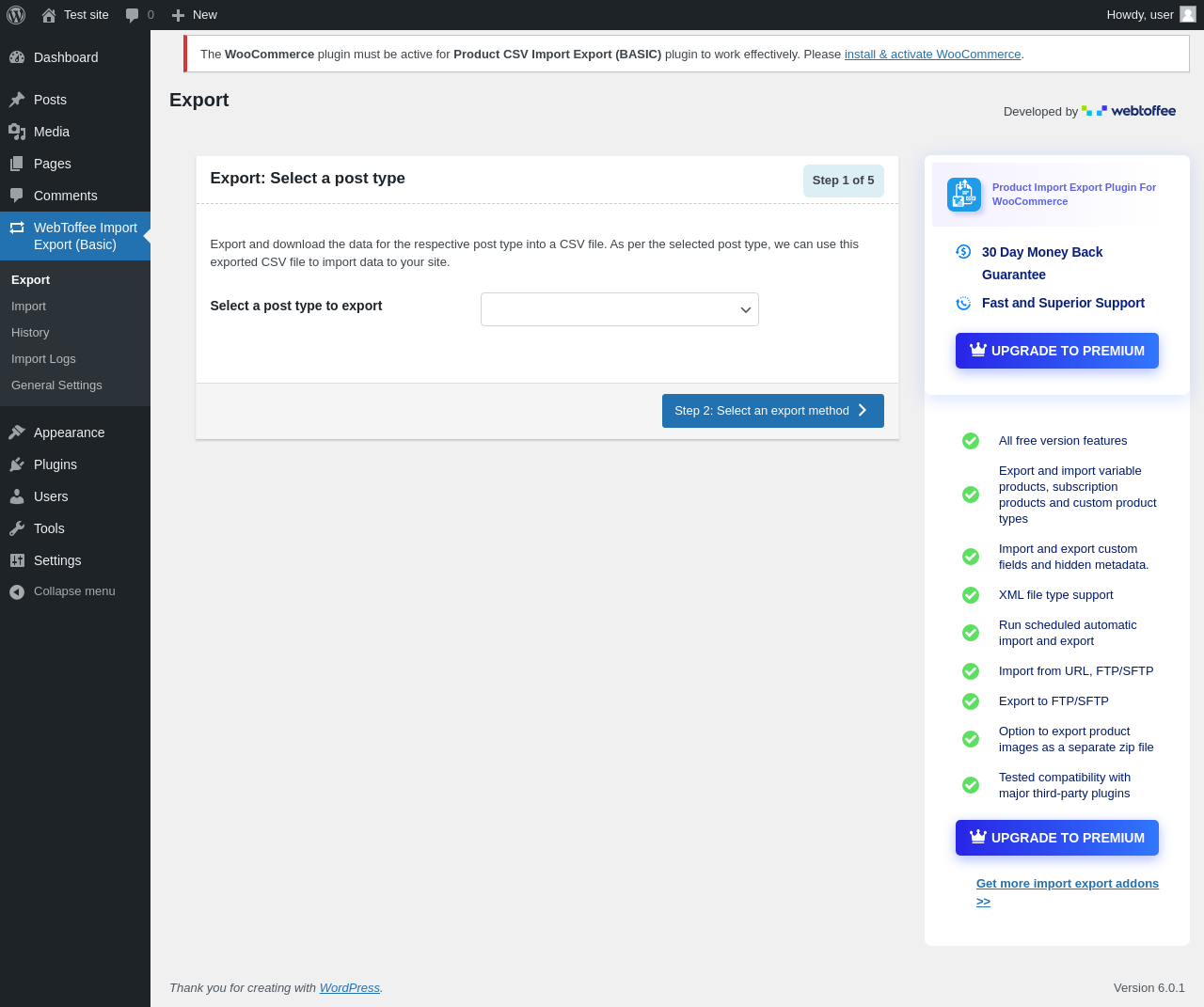Follow install & activate WooCommerce link
The height and width of the screenshot is (1007, 1204).
(932, 55)
